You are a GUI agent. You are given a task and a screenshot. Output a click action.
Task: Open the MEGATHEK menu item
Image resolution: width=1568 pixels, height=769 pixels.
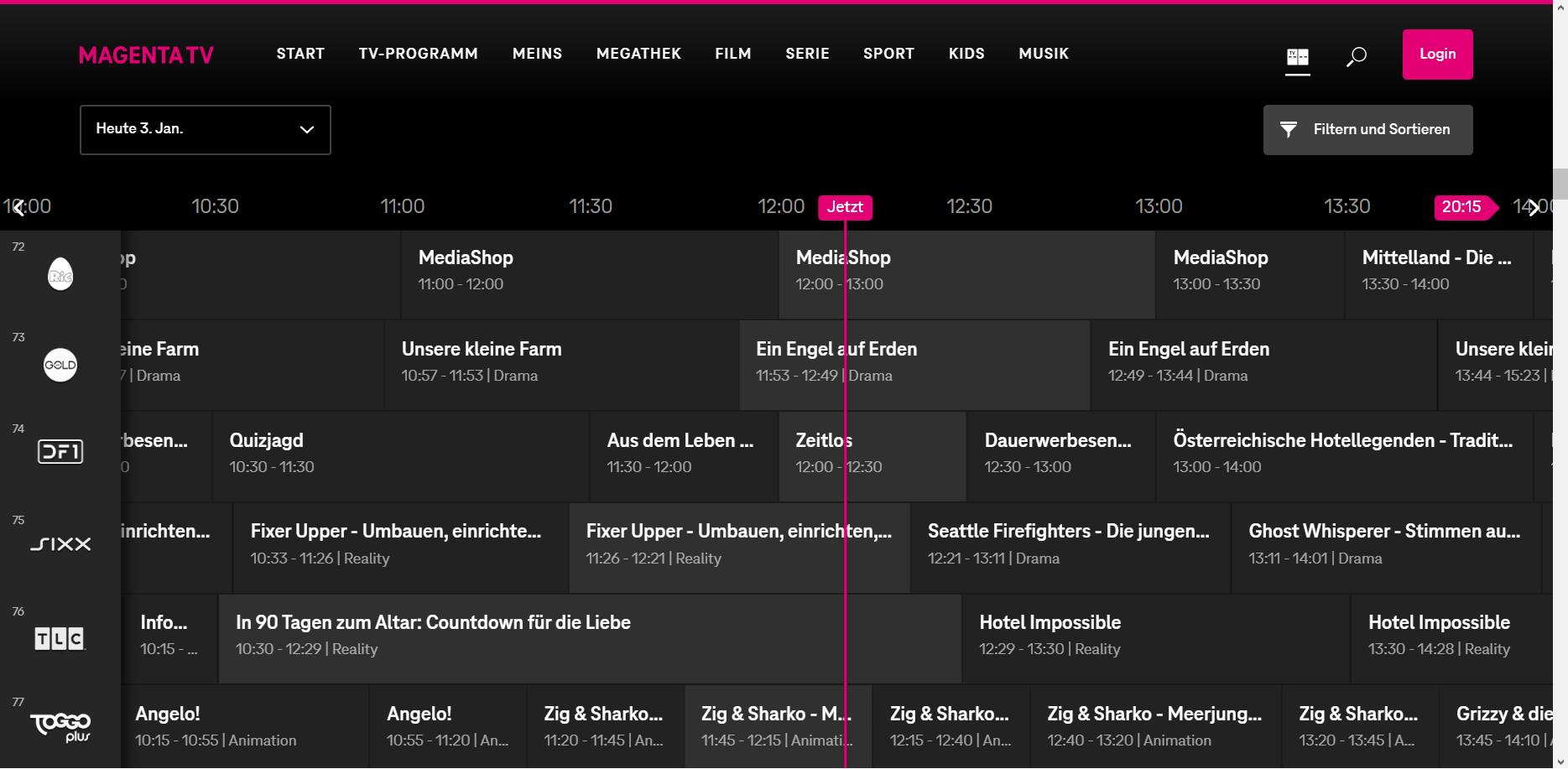[638, 54]
